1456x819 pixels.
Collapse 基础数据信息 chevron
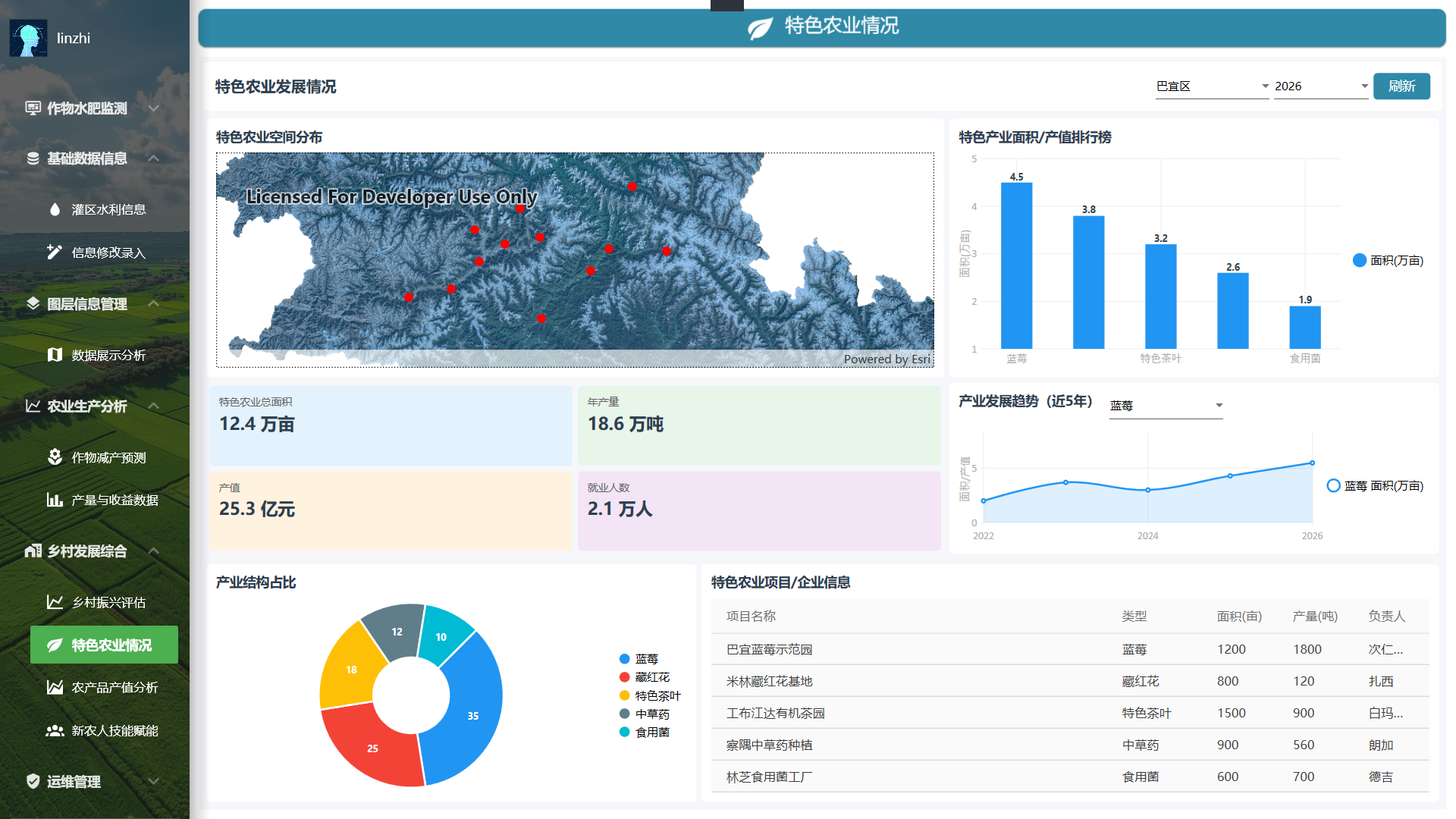point(153,158)
